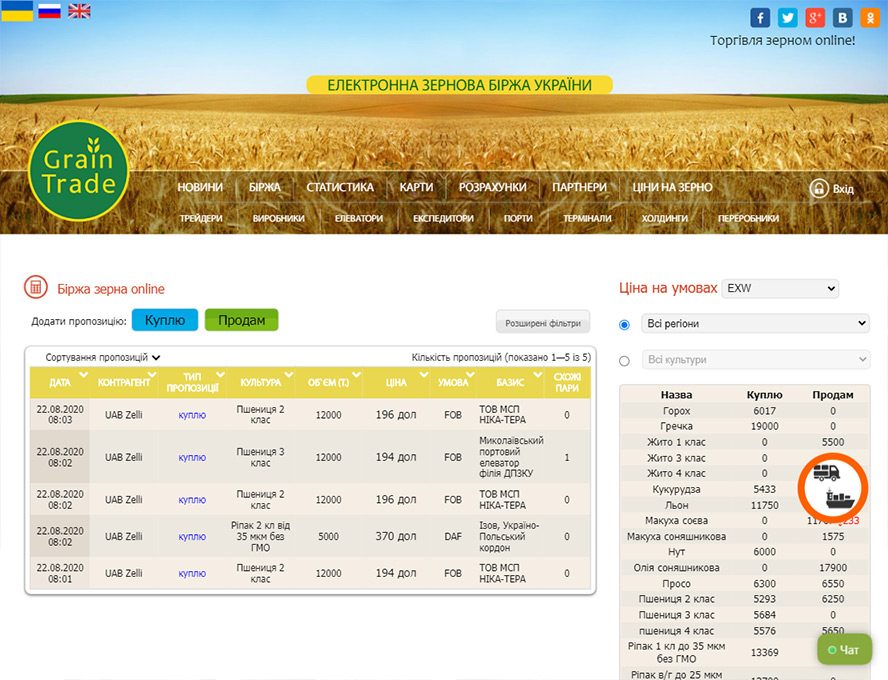Go to ТРЕЙДЕРИ submenu

pyautogui.click(x=201, y=219)
